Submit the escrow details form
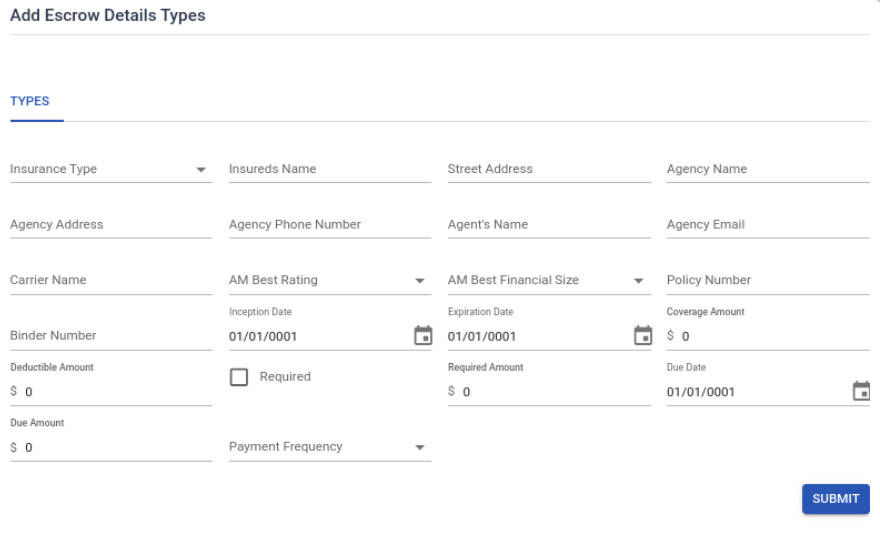Screen dimensions: 880x542 click(836, 499)
